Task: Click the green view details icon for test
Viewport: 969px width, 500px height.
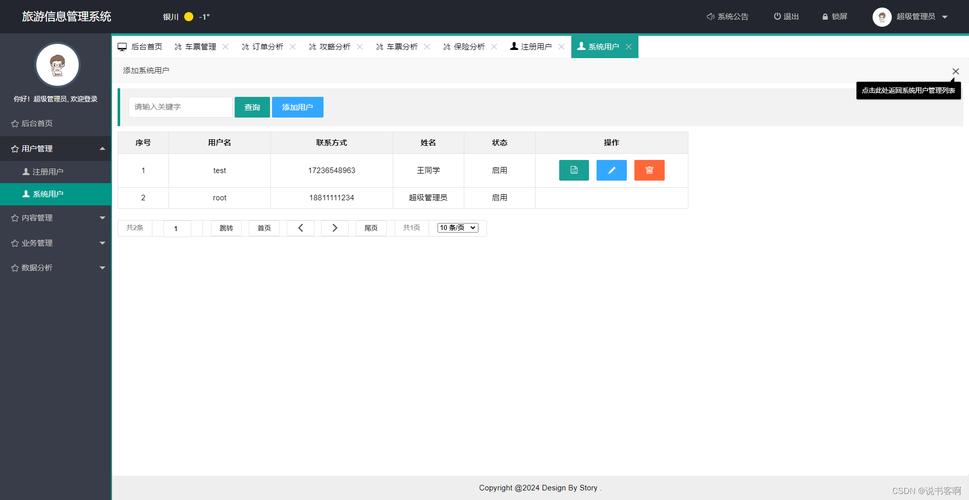Action: [x=574, y=170]
